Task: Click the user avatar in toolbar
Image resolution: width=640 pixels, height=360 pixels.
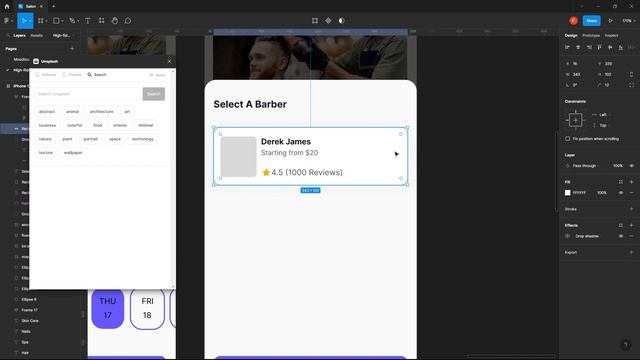Action: (573, 21)
